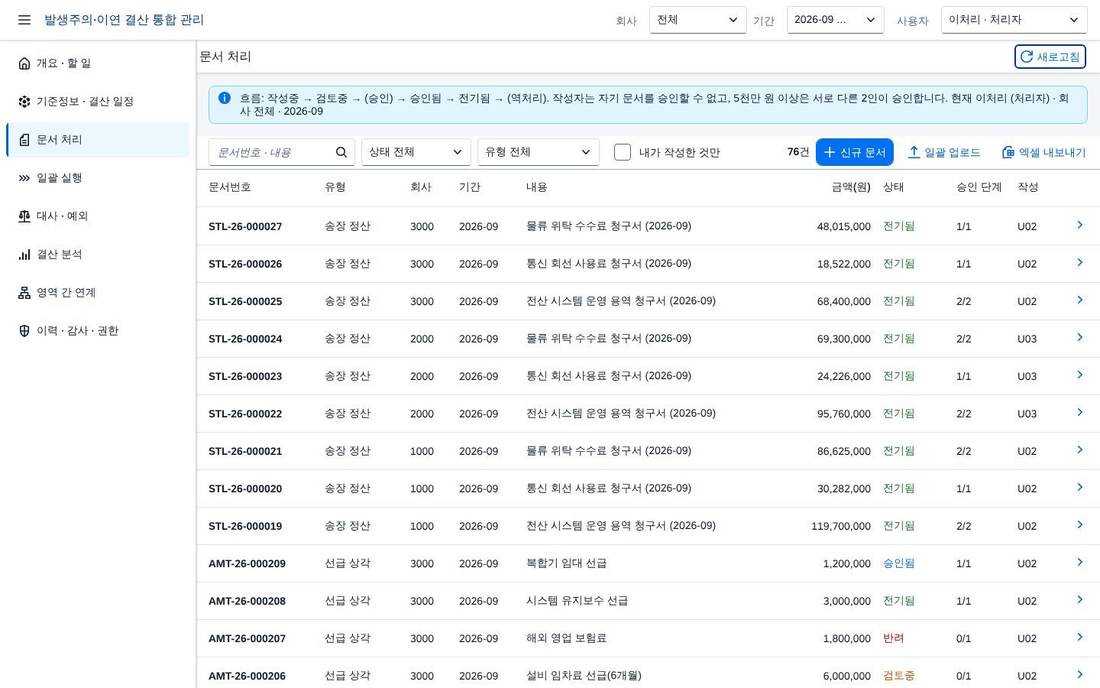Image resolution: width=1100 pixels, height=688 pixels.
Task: Open row arrow for STL-26-000019
Action: (1080, 525)
